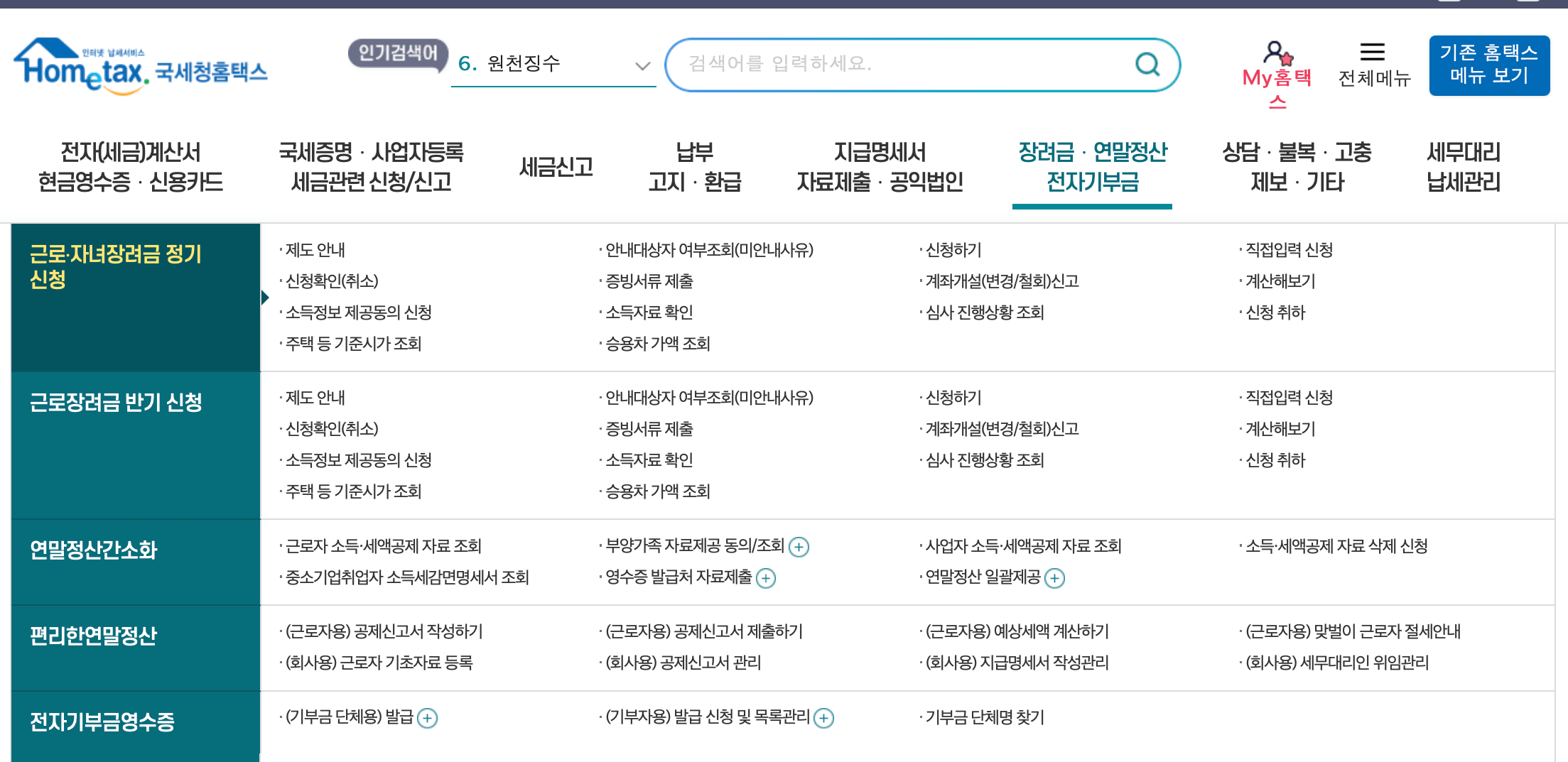Click plus icon after (기부금 단체용) 발급
1568x762 pixels.
[x=427, y=719]
